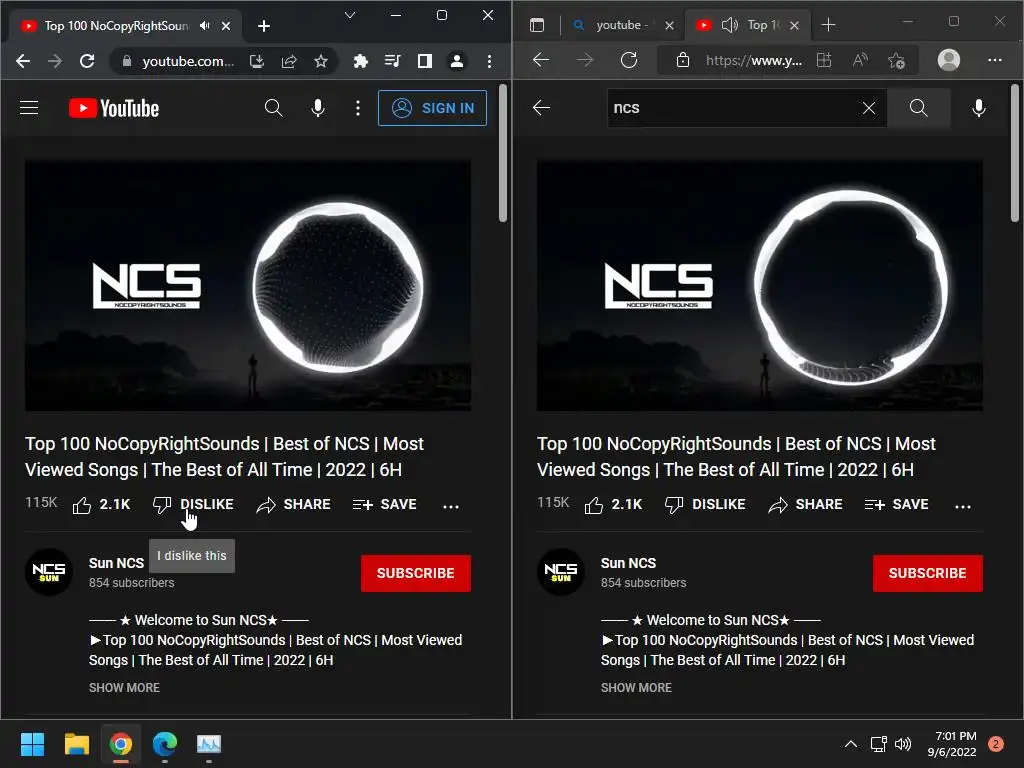Expand description with SHOW MORE in Edge window

(636, 688)
